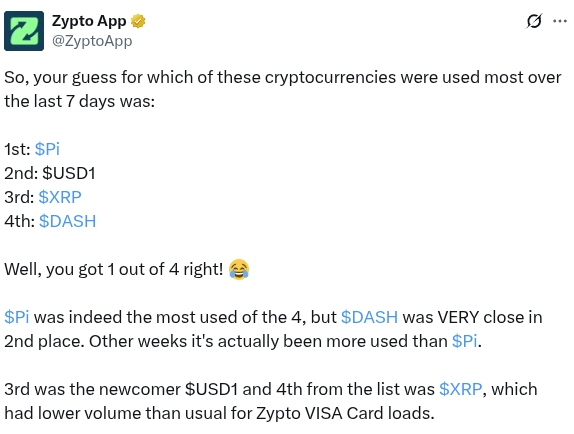Click the "1 out of 4 right!" line
This screenshot has height=434, width=574.
click(127, 269)
